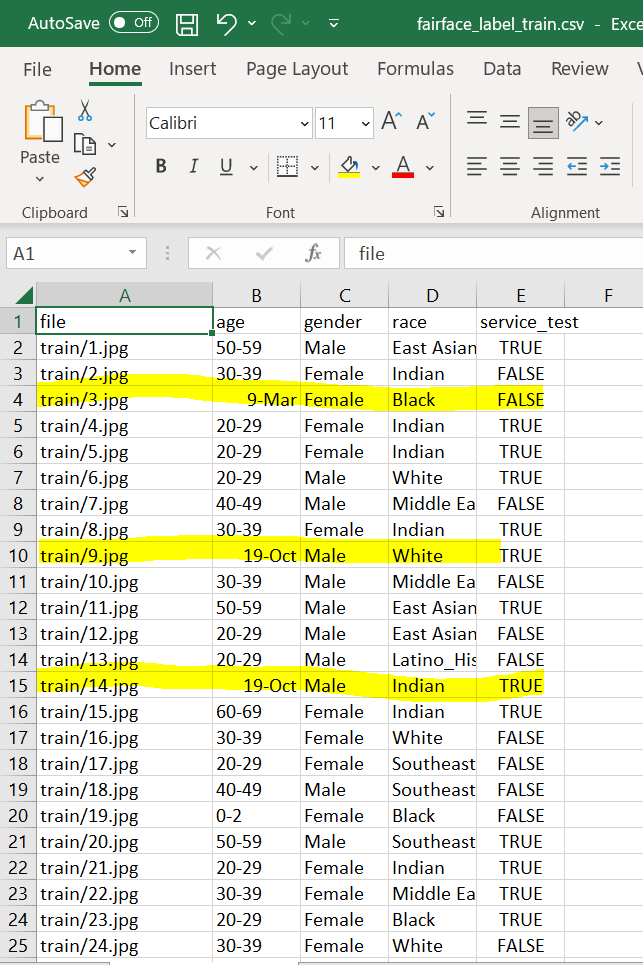Open Customize Quick Access Toolbar menu
This screenshot has height=965, width=643.
pyautogui.click(x=333, y=23)
